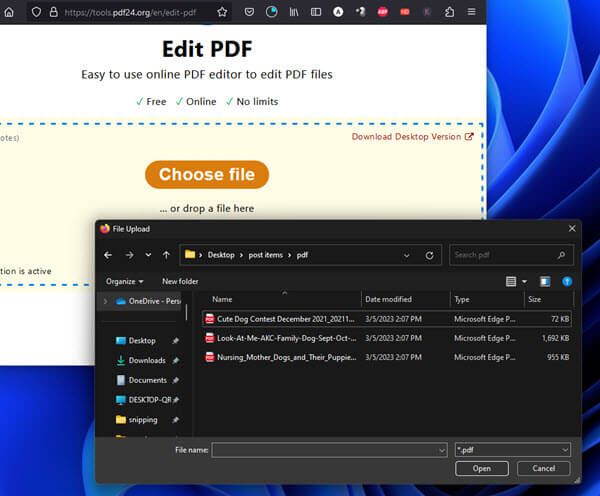This screenshot has height=496, width=600.
Task: Go to Firefox home page icon
Action: click(9, 12)
